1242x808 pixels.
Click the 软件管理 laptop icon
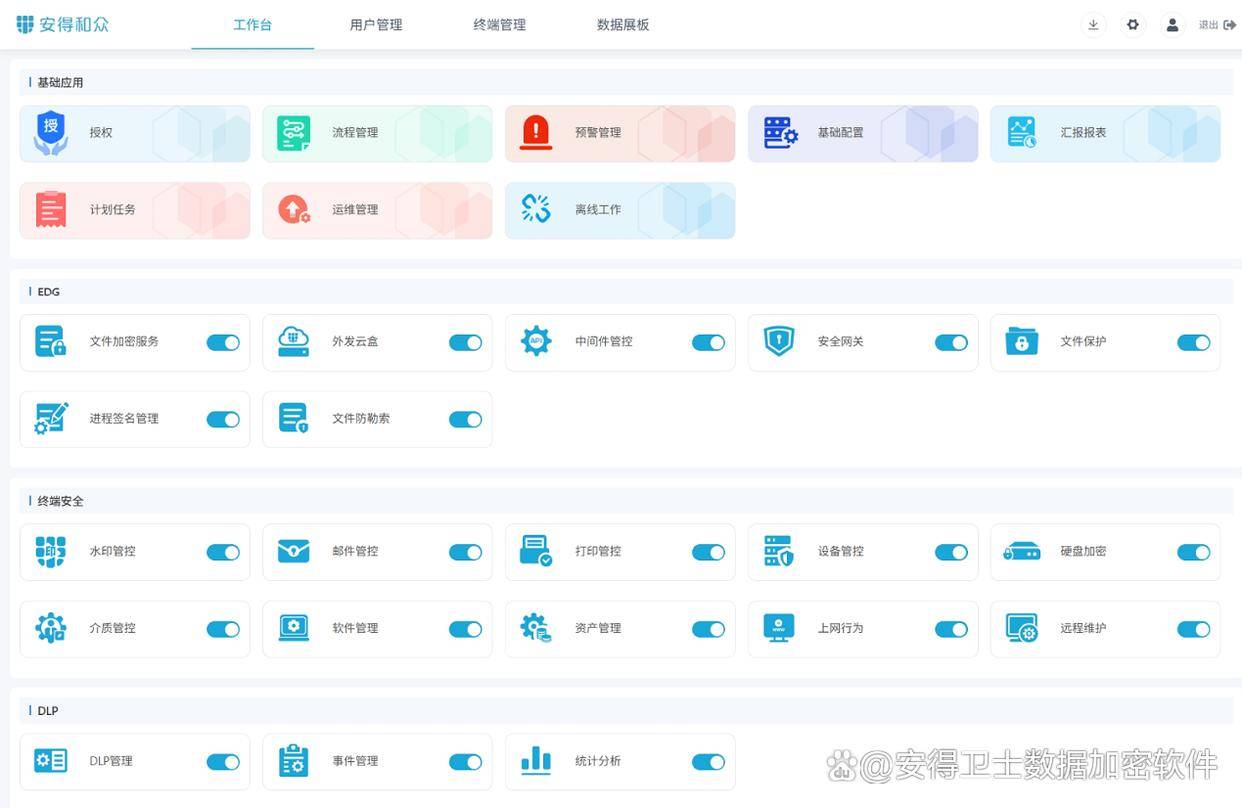pyautogui.click(x=293, y=629)
